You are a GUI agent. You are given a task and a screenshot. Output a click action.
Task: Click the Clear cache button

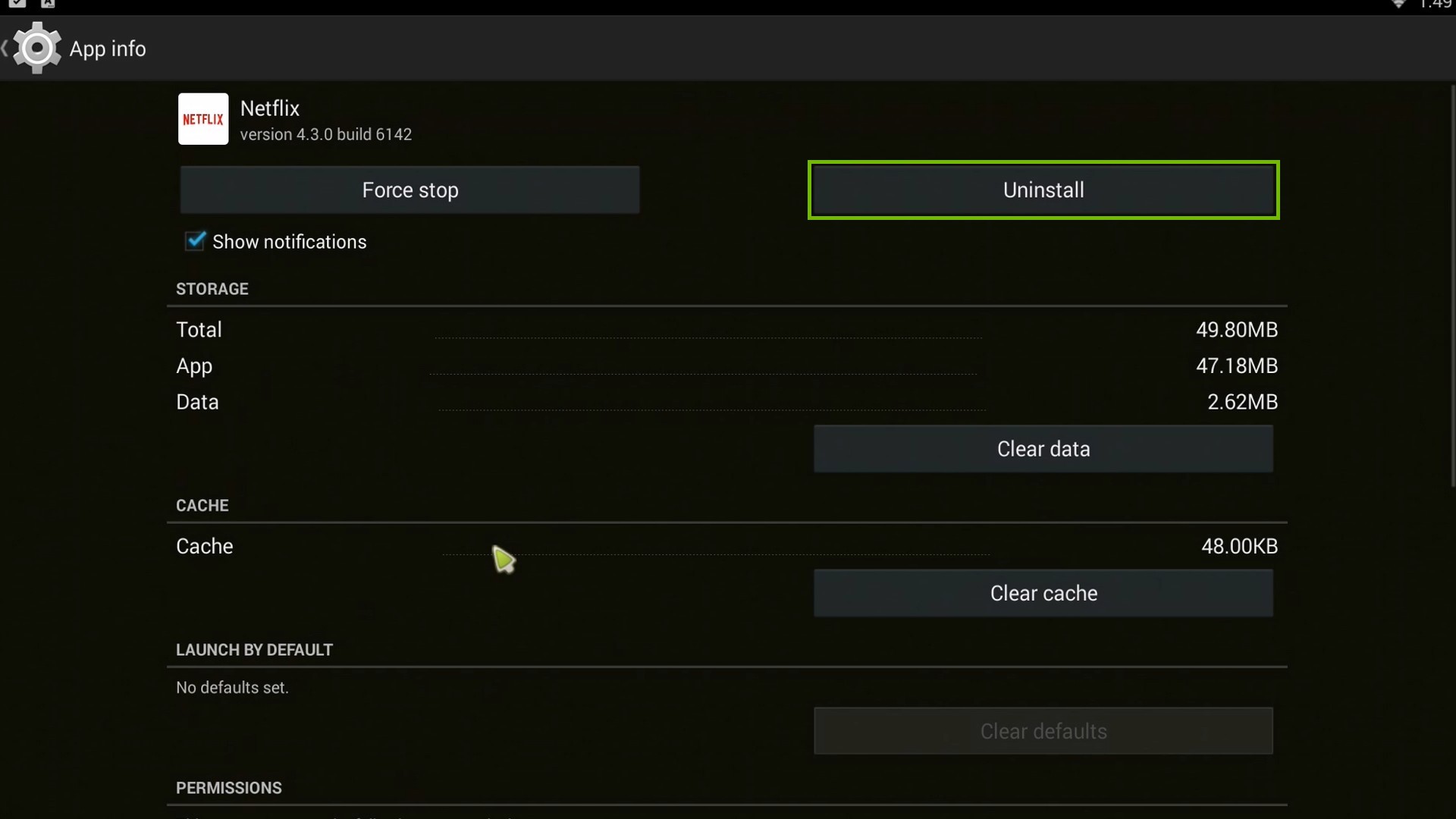tap(1043, 593)
